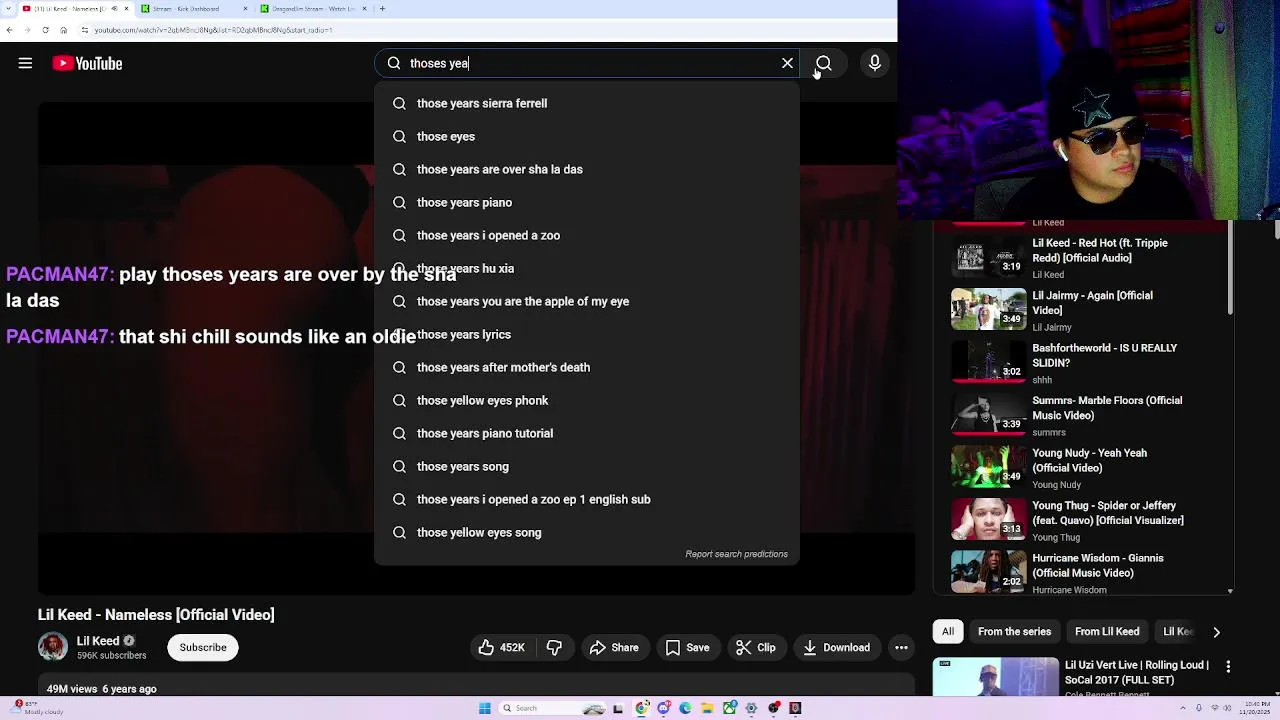Open 'Report search predictions' link
Screen dimensions: 1280x720
pos(736,554)
